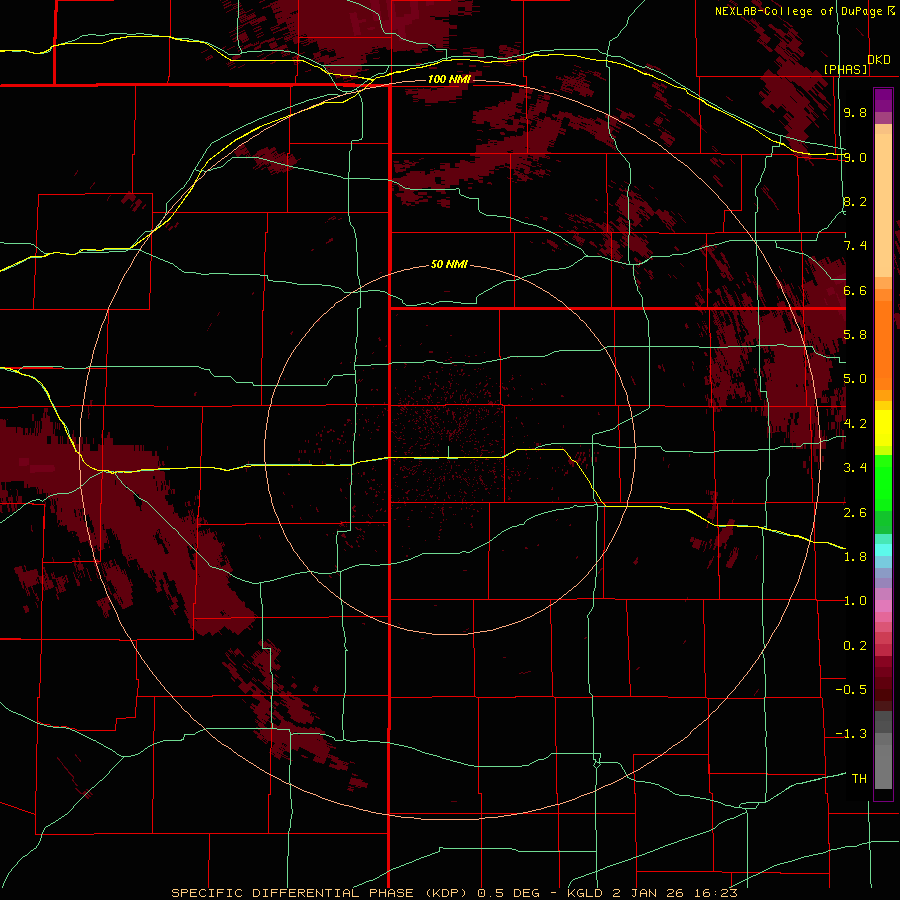Click the 3.4 value on color scale
Screen dimensions: 900x900
(855, 468)
